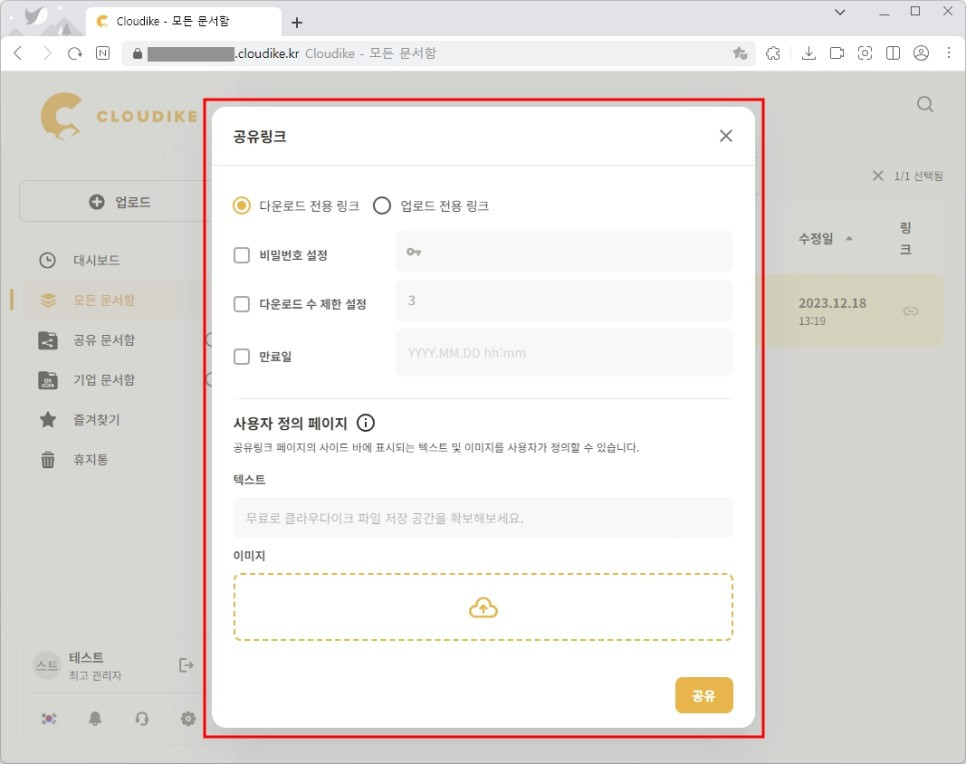Click the logout icon next to 테스트

186,665
